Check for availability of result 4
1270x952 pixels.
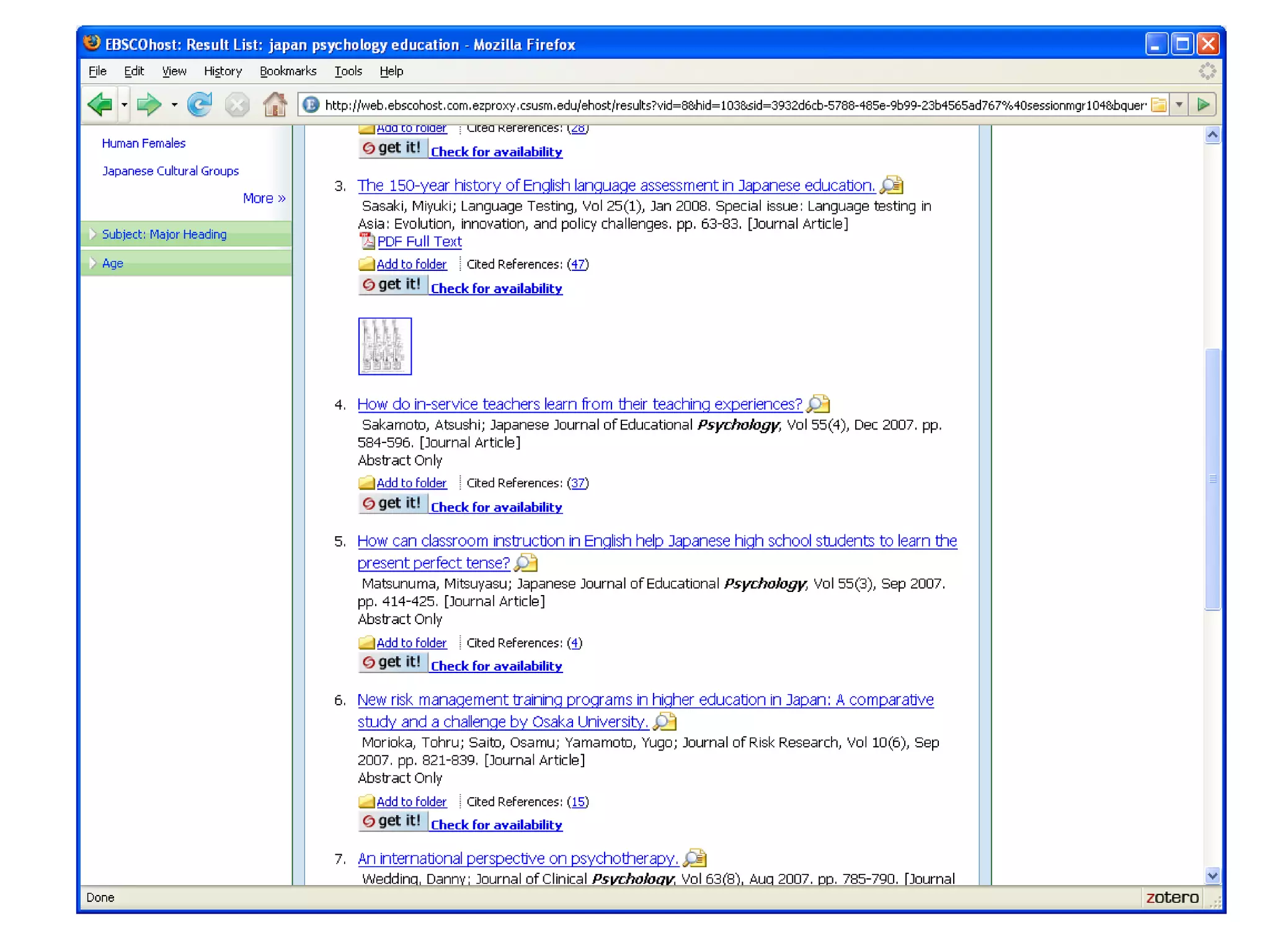point(496,507)
